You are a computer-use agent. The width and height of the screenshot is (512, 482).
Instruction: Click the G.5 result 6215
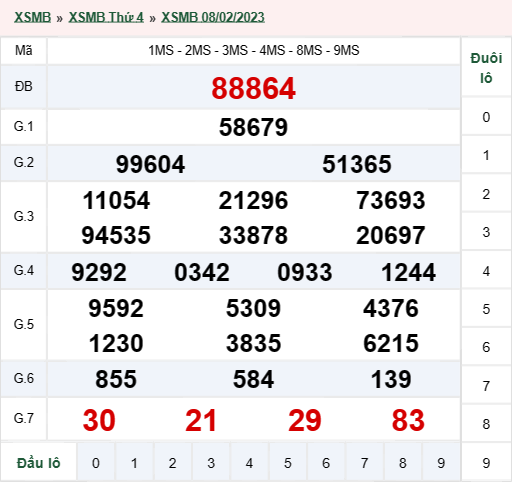(391, 343)
